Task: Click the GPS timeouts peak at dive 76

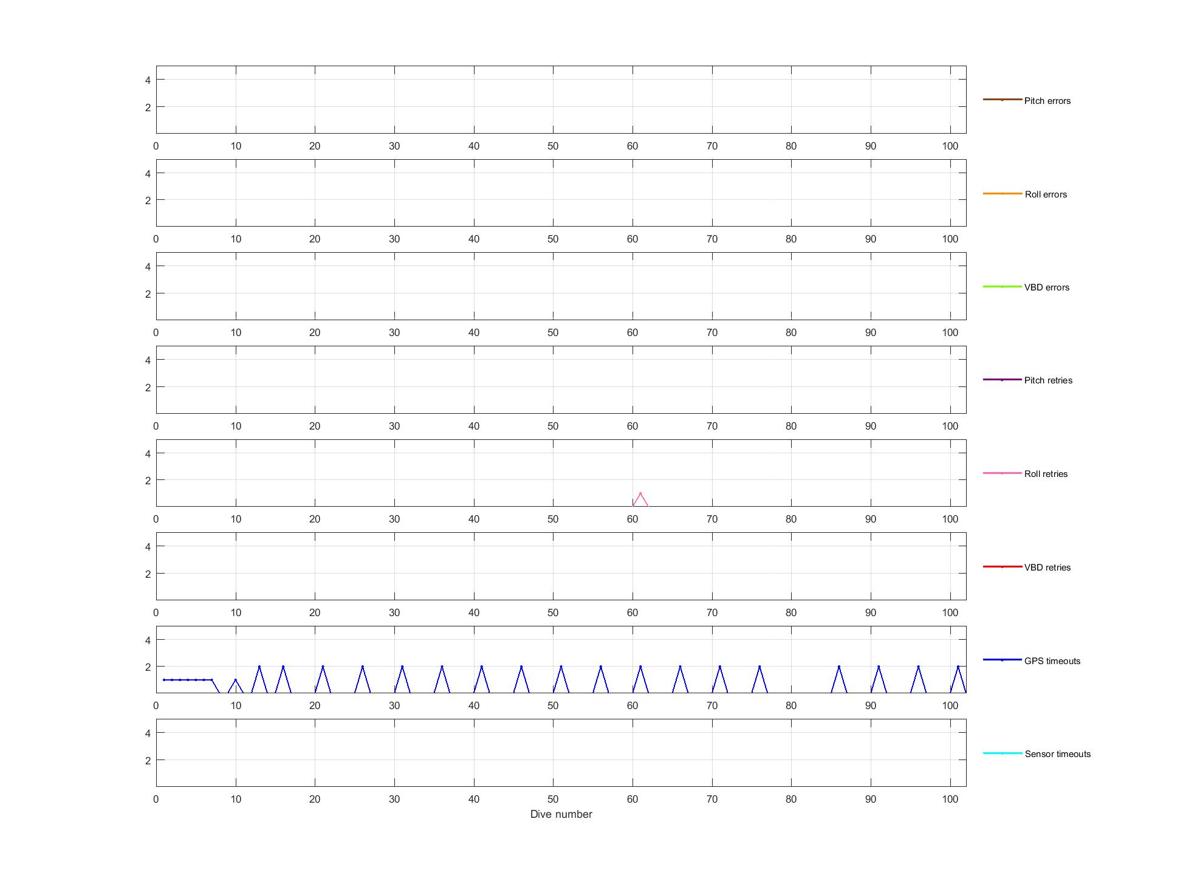Action: (x=759, y=667)
